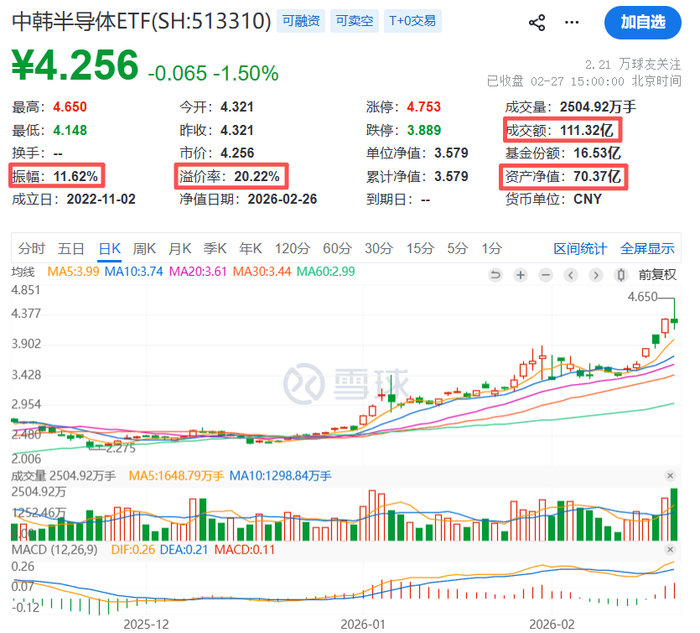Image resolution: width=700 pixels, height=633 pixels.
Task: Click the volume MA10:1298.84万手 label
Action: [x=280, y=476]
